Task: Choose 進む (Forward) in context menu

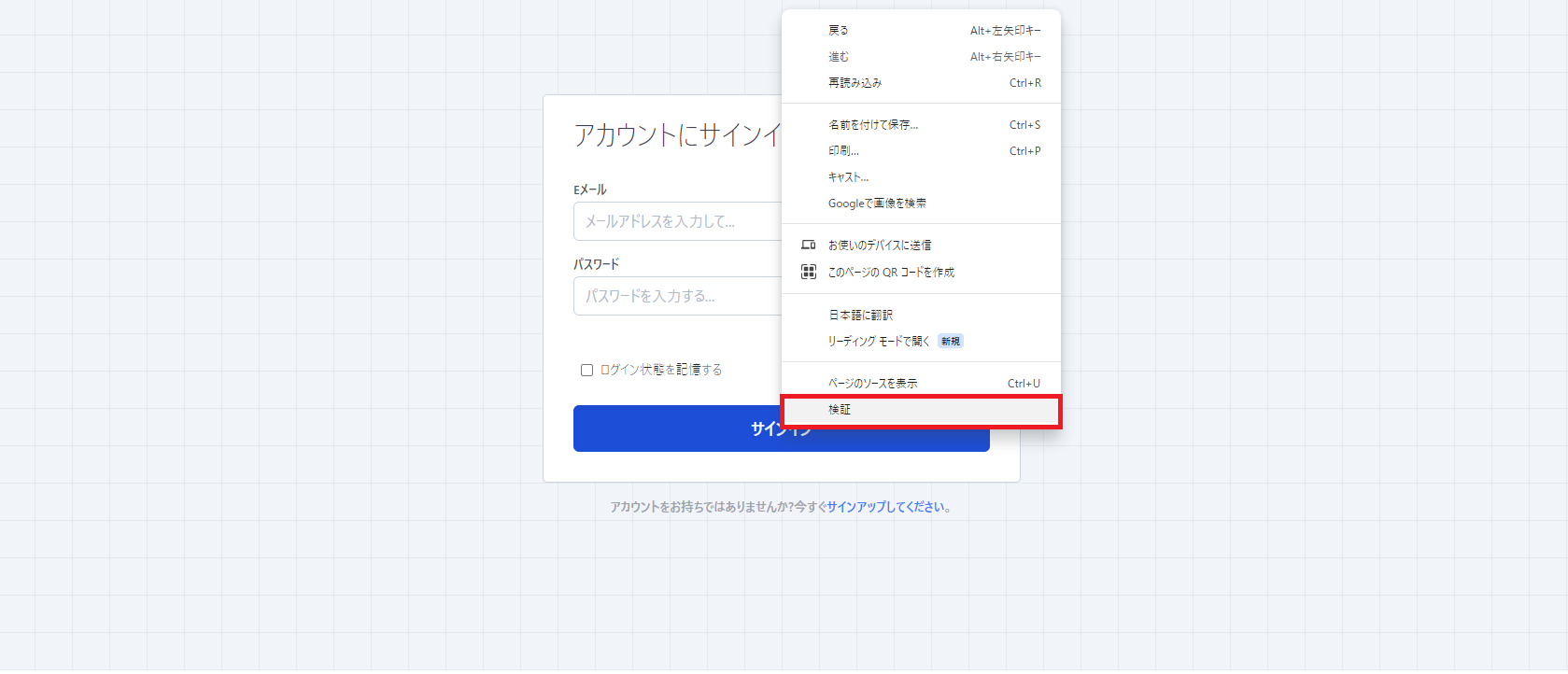Action: [921, 57]
